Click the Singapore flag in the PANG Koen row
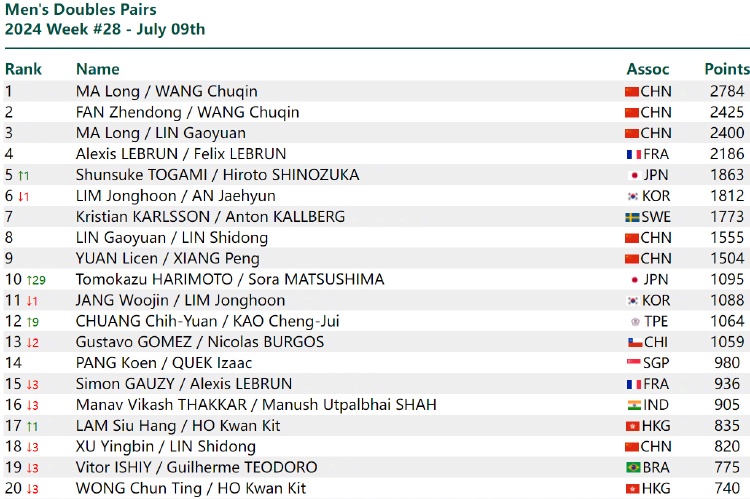 tap(633, 363)
